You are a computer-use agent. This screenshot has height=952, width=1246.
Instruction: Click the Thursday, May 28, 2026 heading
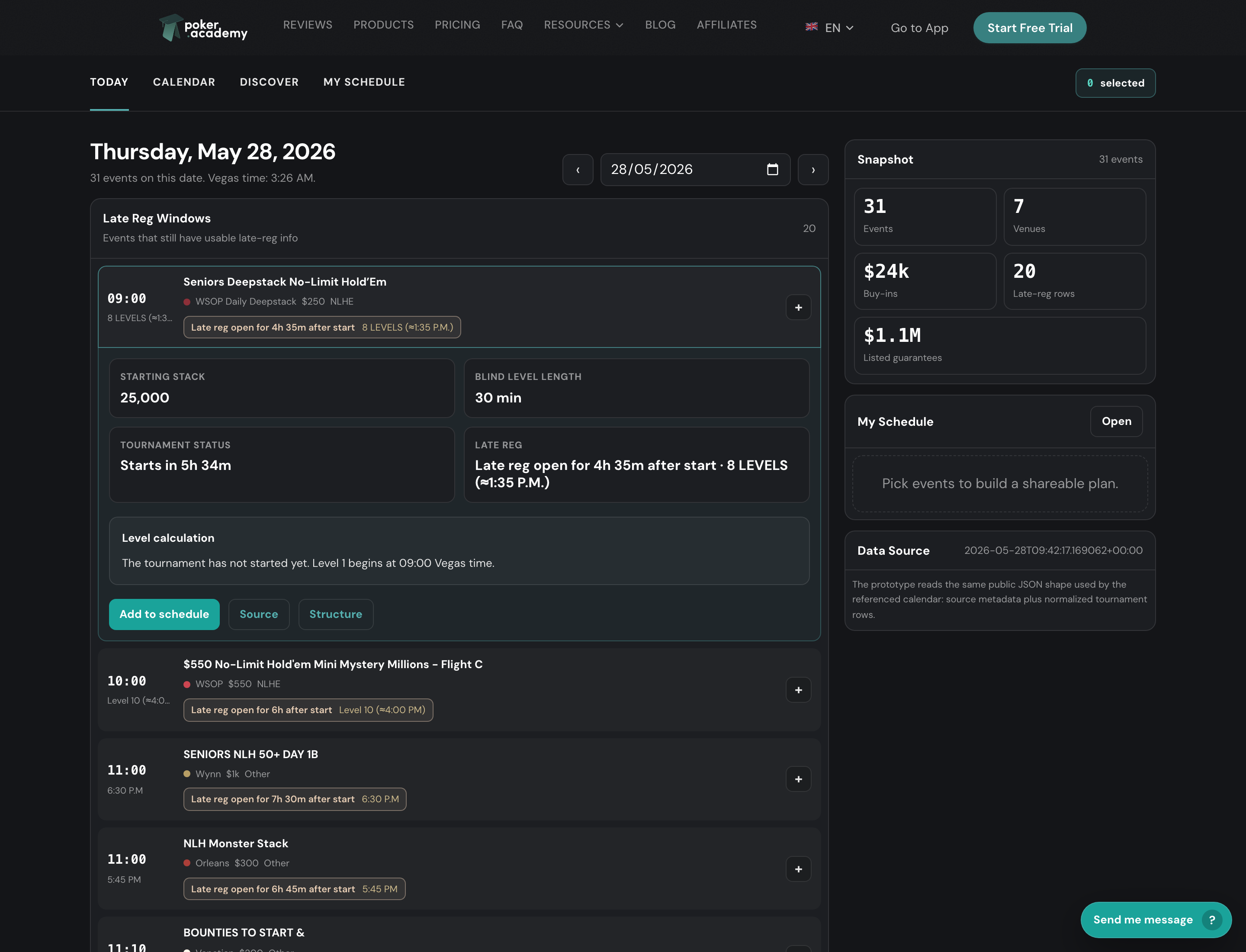pos(212,152)
